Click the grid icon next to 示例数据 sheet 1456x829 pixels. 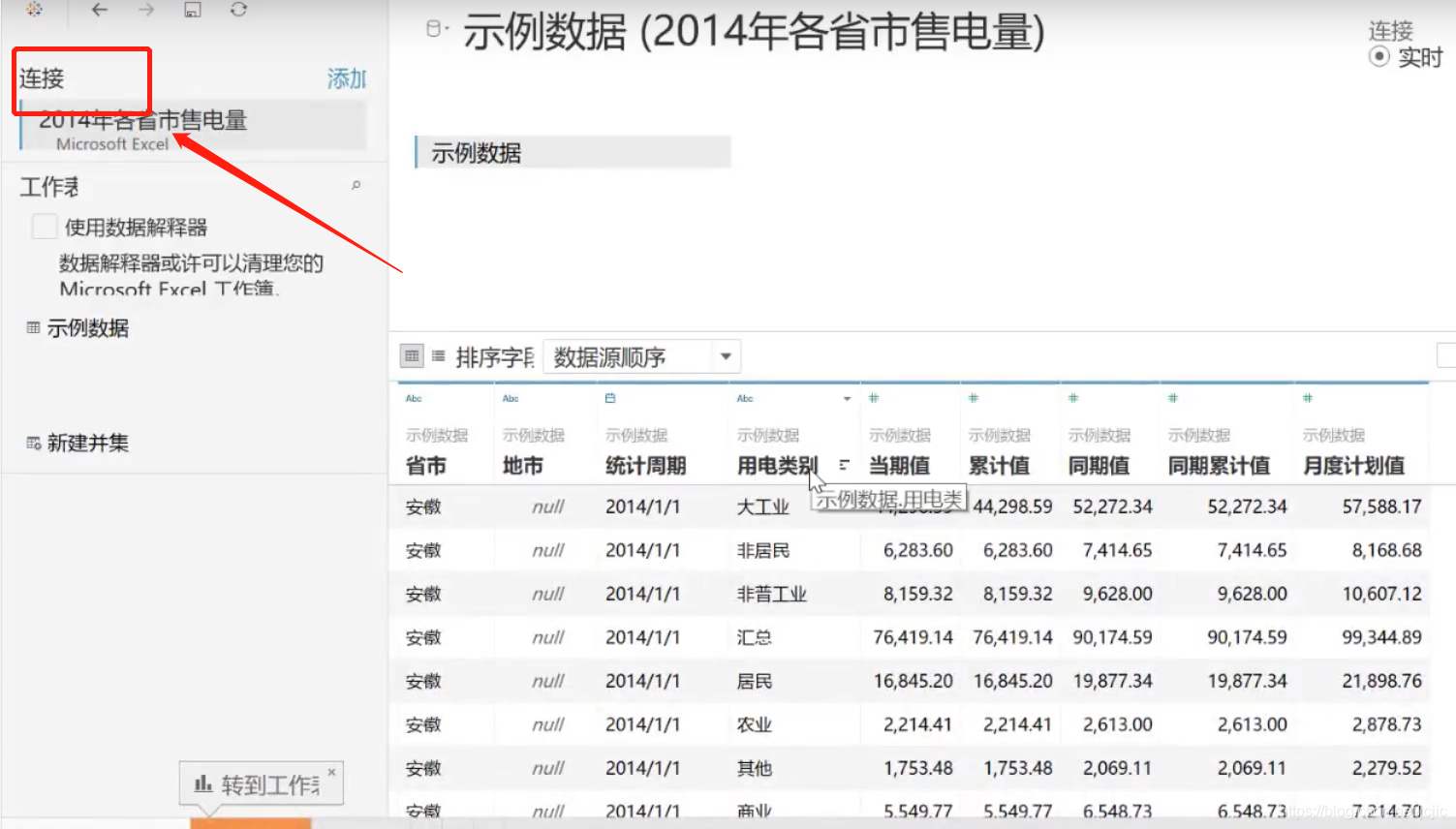tap(33, 327)
